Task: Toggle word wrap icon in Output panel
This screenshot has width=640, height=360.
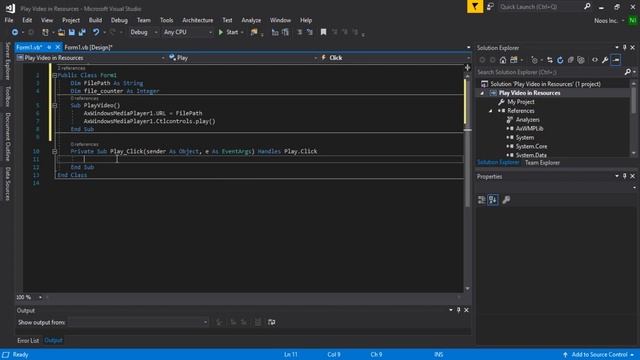Action: (271, 322)
